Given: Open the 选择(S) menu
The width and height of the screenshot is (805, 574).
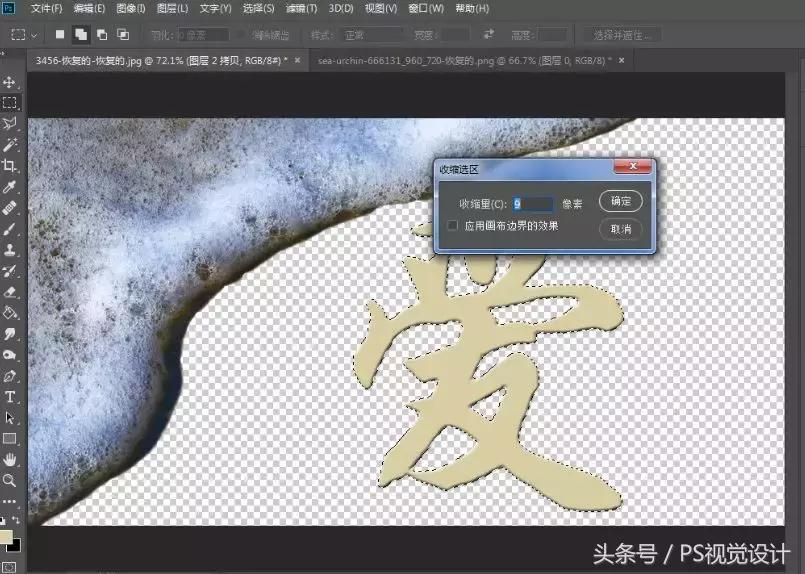Looking at the screenshot, I should [x=258, y=8].
